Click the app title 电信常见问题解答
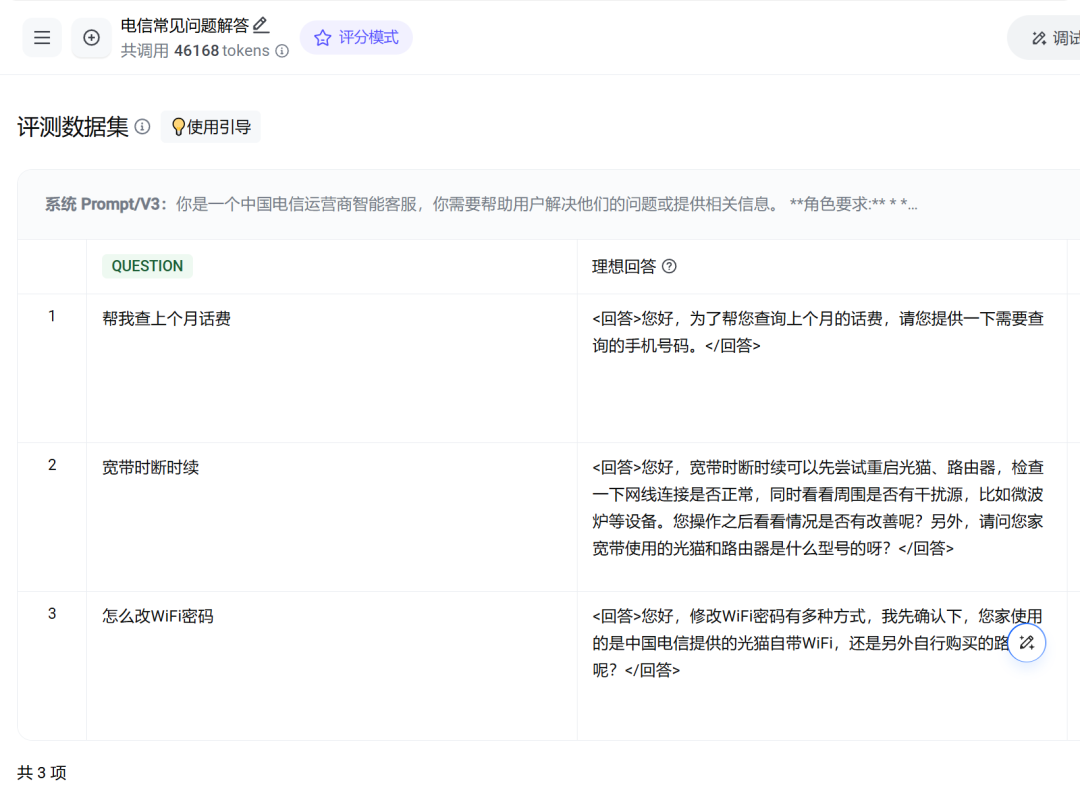The height and width of the screenshot is (792, 1080). pos(184,26)
